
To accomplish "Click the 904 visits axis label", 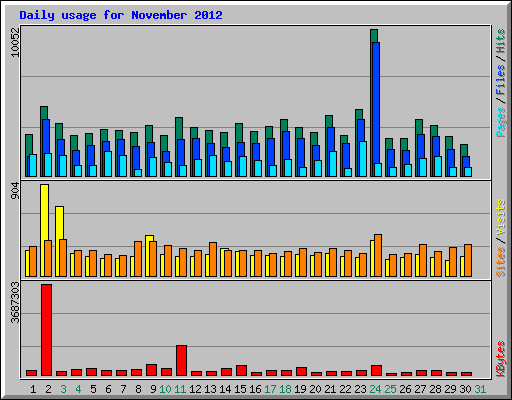I will click(15, 191).
